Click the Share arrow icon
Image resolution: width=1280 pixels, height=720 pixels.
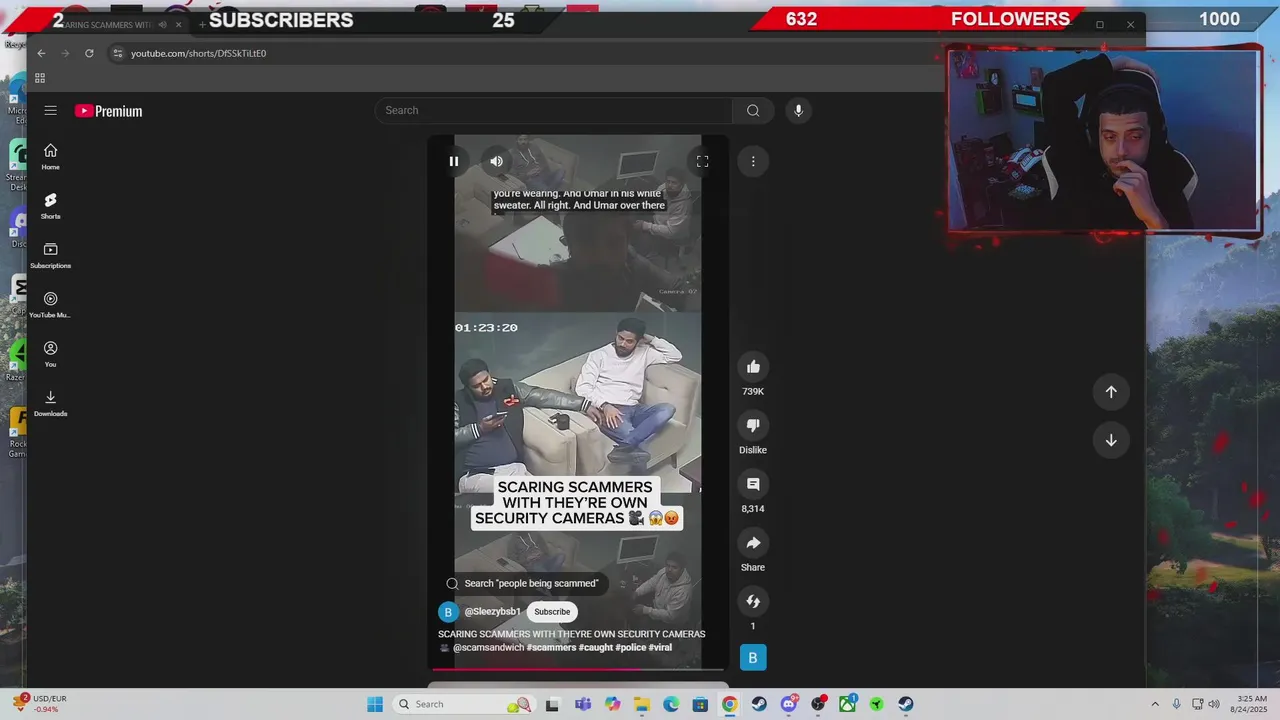(753, 543)
